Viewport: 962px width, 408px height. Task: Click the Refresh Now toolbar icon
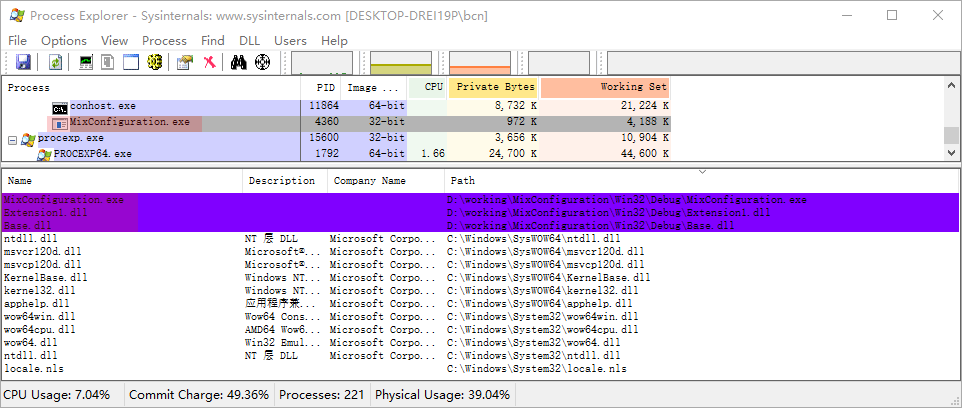pyautogui.click(x=56, y=62)
